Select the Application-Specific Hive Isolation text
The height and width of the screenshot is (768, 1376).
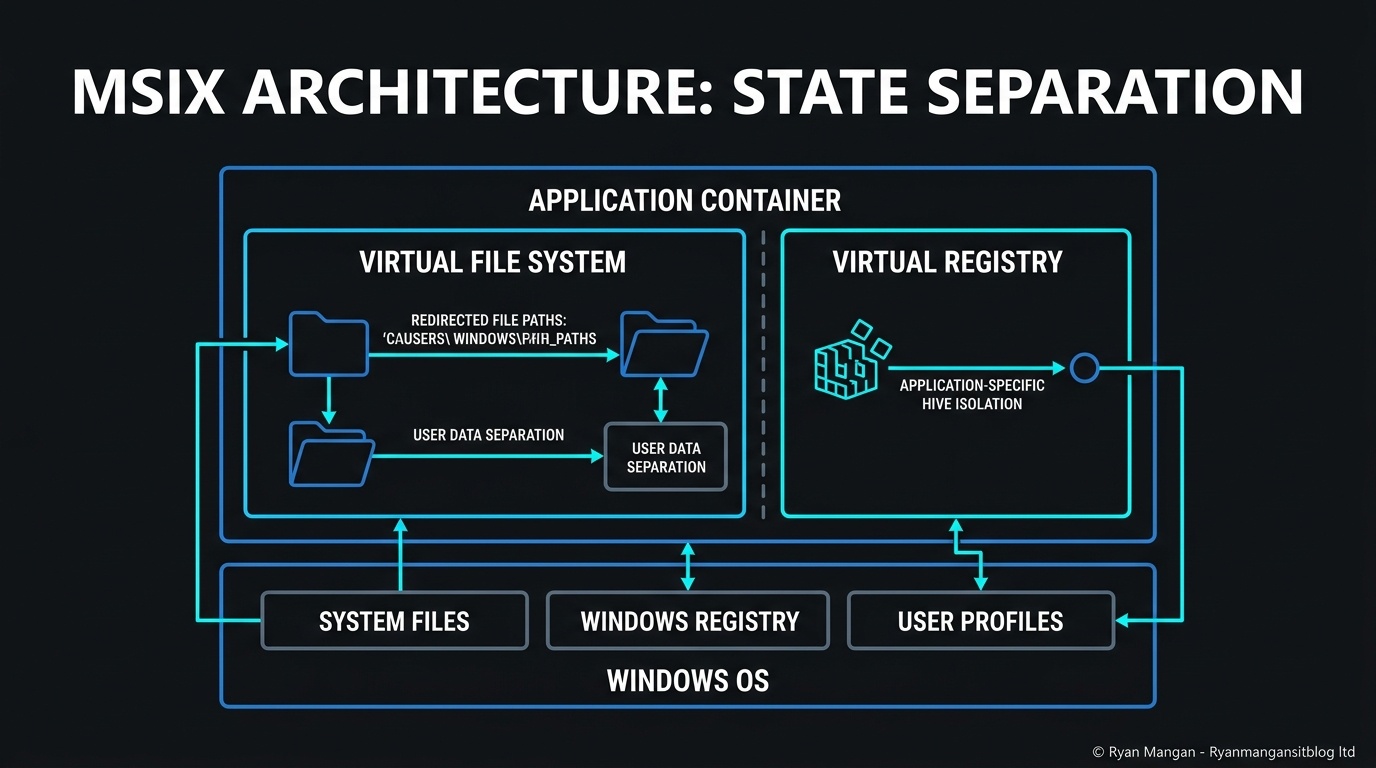972,394
